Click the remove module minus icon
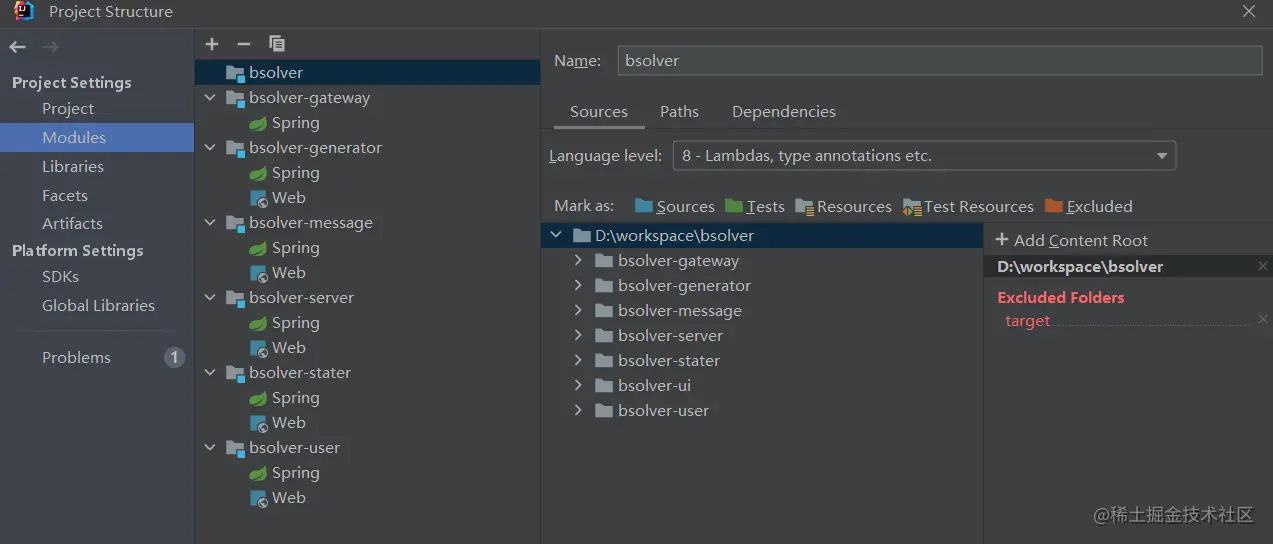The width and height of the screenshot is (1273, 544). coord(243,44)
